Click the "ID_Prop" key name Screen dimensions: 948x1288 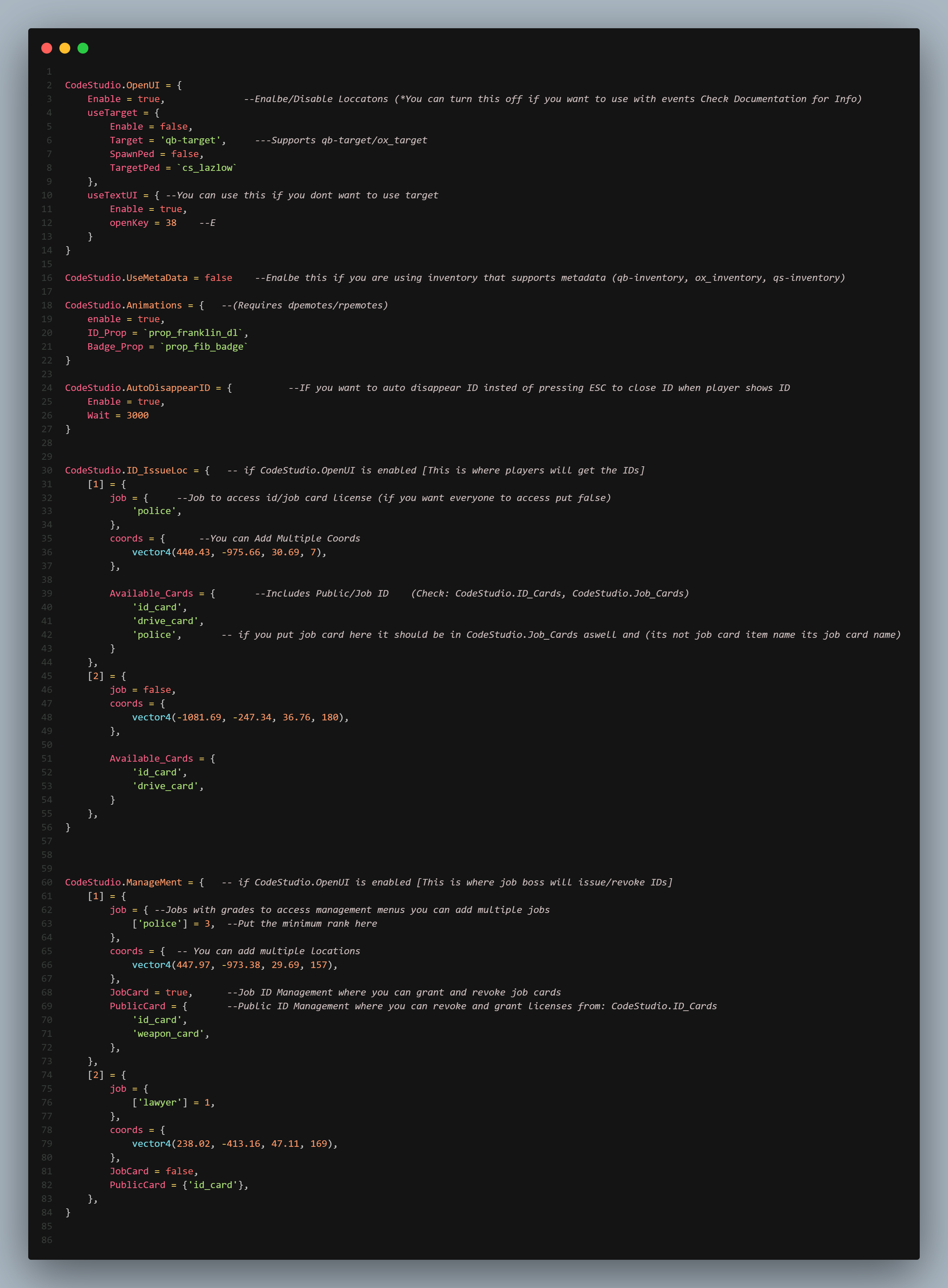[x=107, y=333]
